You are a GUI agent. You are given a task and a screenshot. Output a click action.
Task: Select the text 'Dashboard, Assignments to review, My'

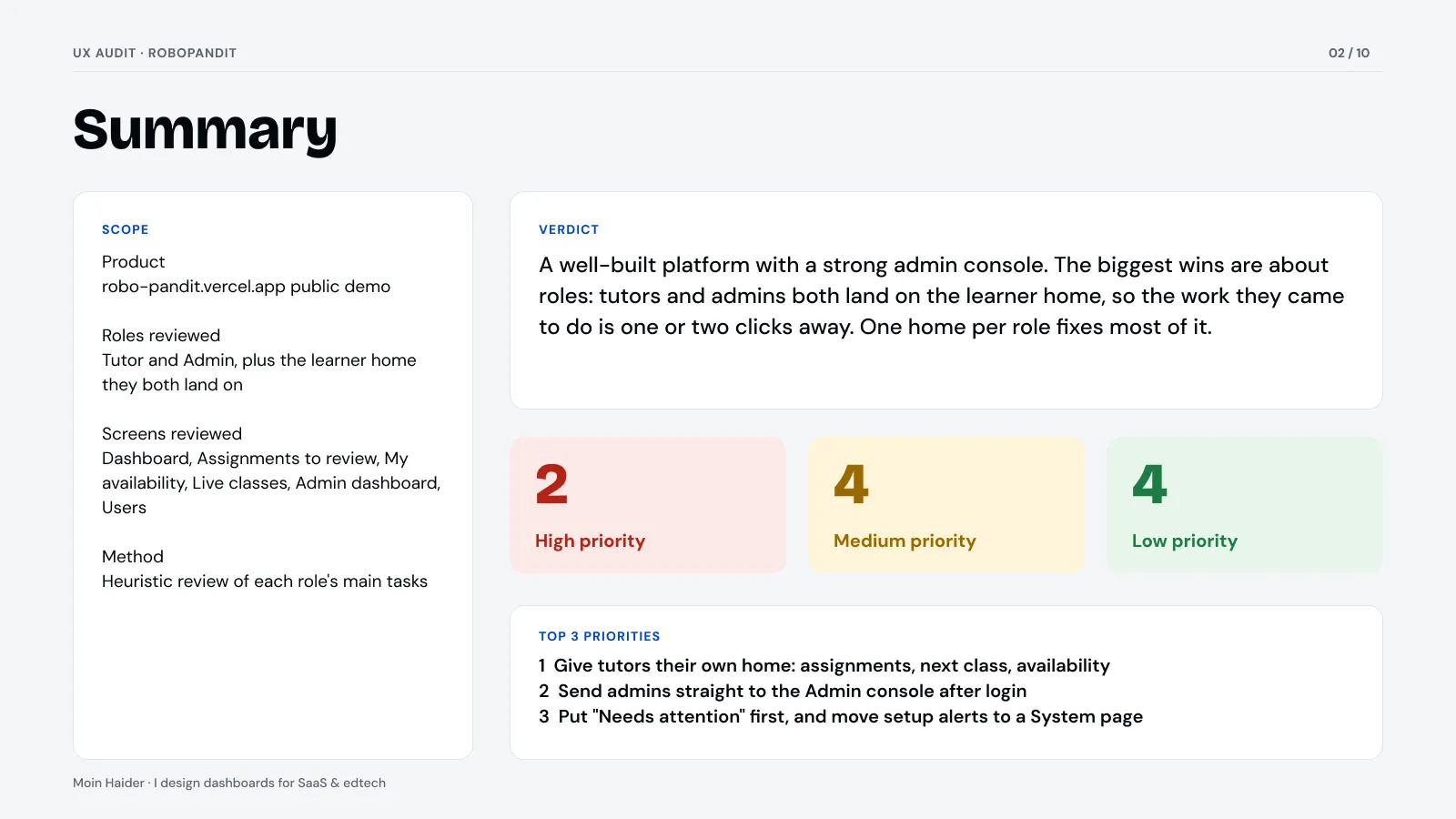tap(255, 459)
